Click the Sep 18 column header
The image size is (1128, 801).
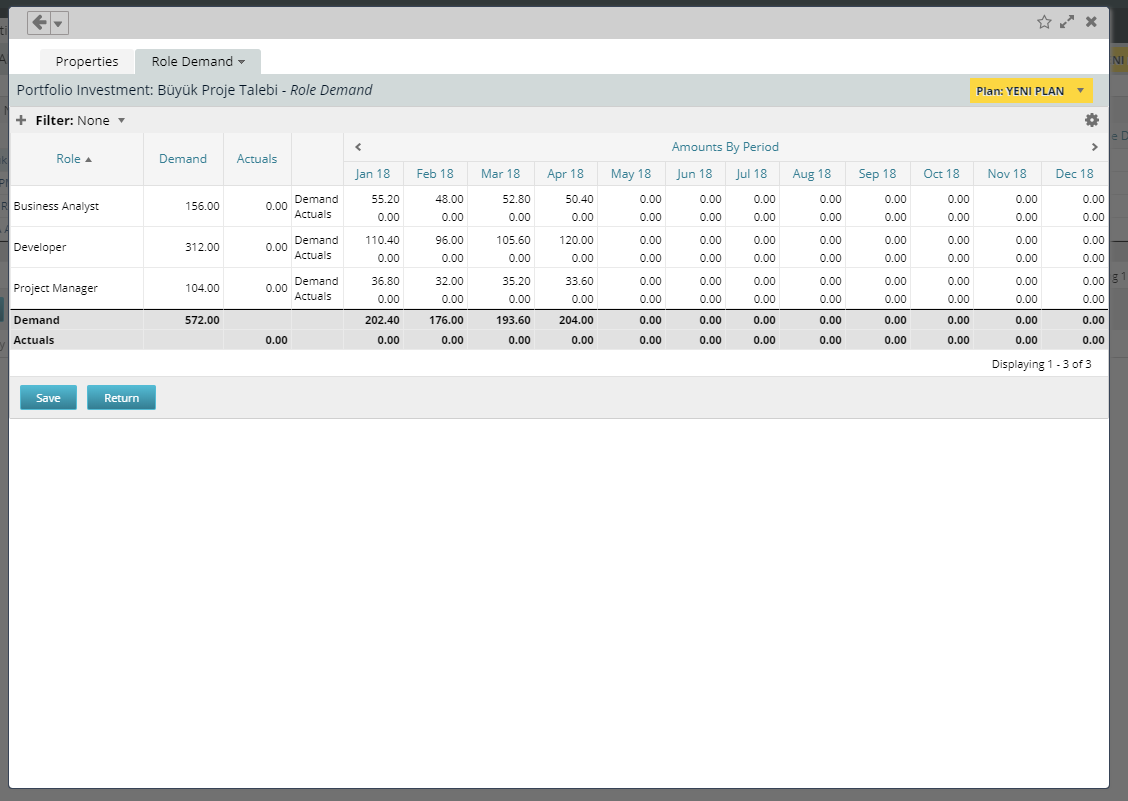[878, 173]
